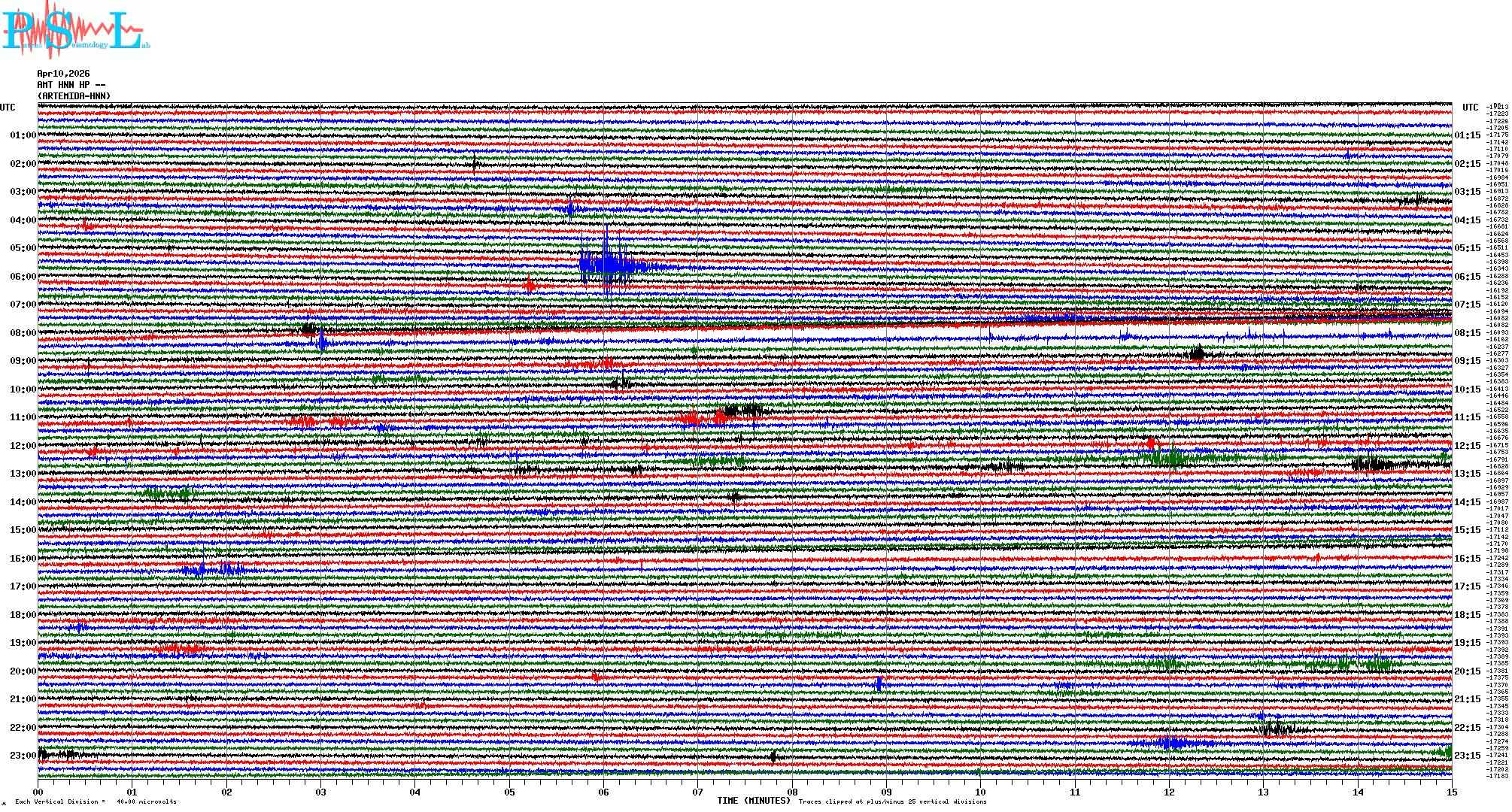Click the 00 minute tick on bottom axis
Viewport: 1512px width, 812px height.
(x=38, y=792)
